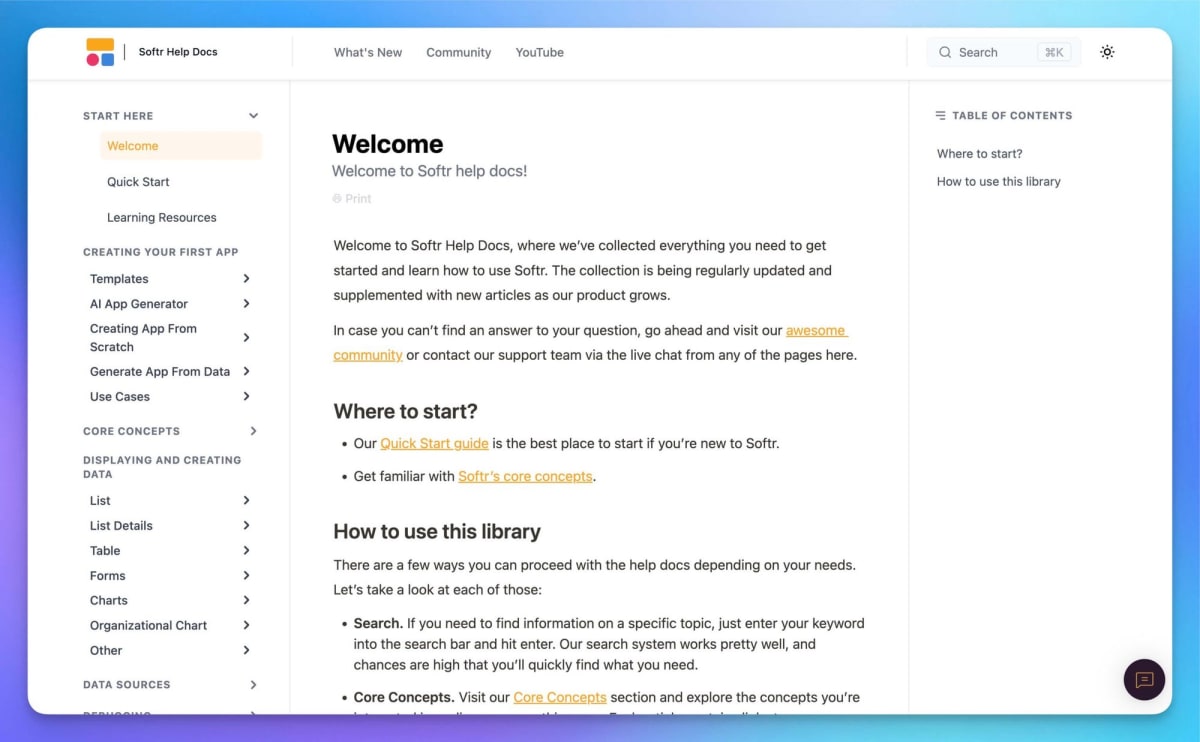Click the Table of Contents list icon
The width and height of the screenshot is (1200, 742).
pos(940,116)
